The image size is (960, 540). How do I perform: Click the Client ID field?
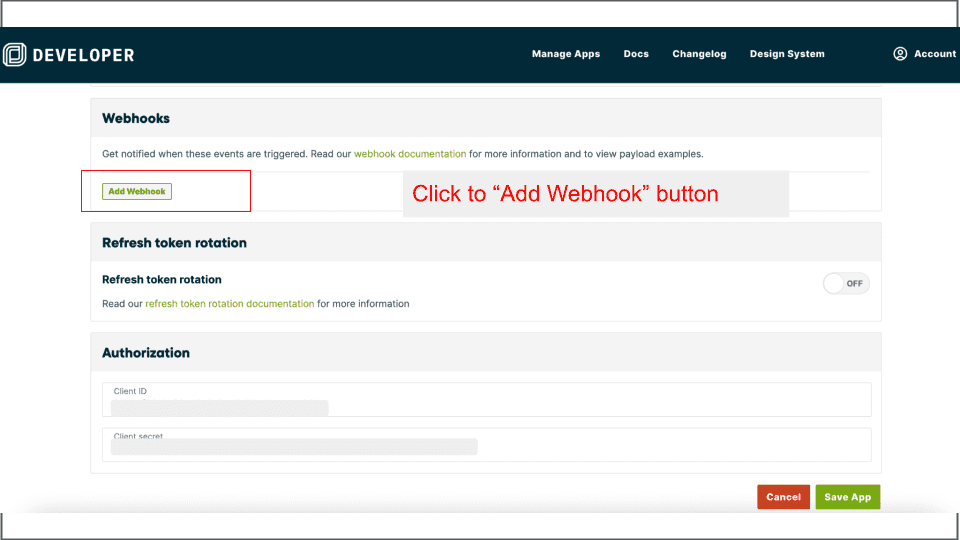pyautogui.click(x=486, y=399)
